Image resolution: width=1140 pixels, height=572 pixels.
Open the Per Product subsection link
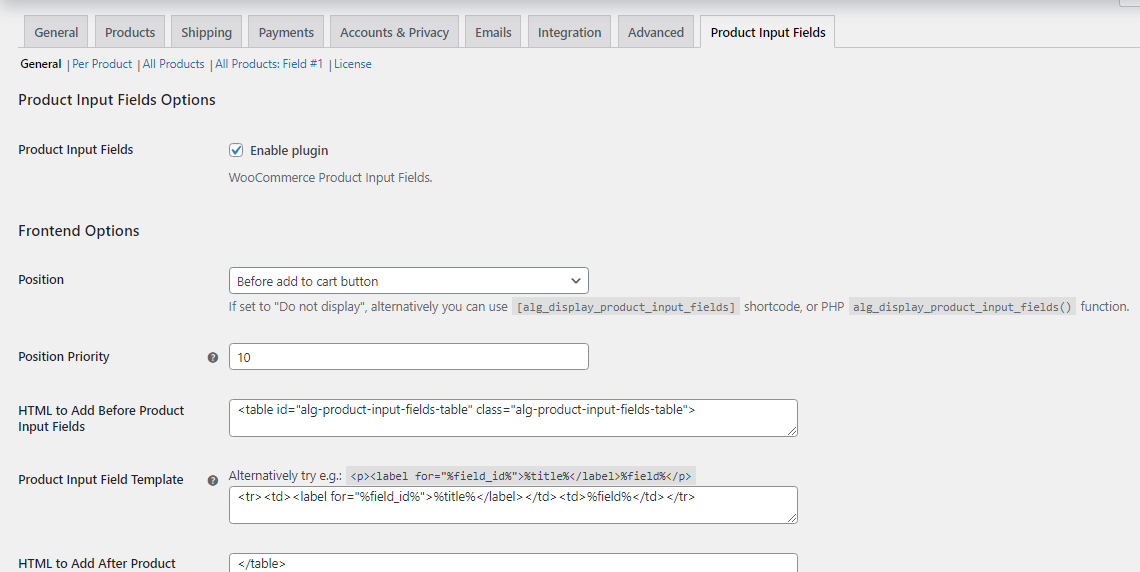point(102,64)
